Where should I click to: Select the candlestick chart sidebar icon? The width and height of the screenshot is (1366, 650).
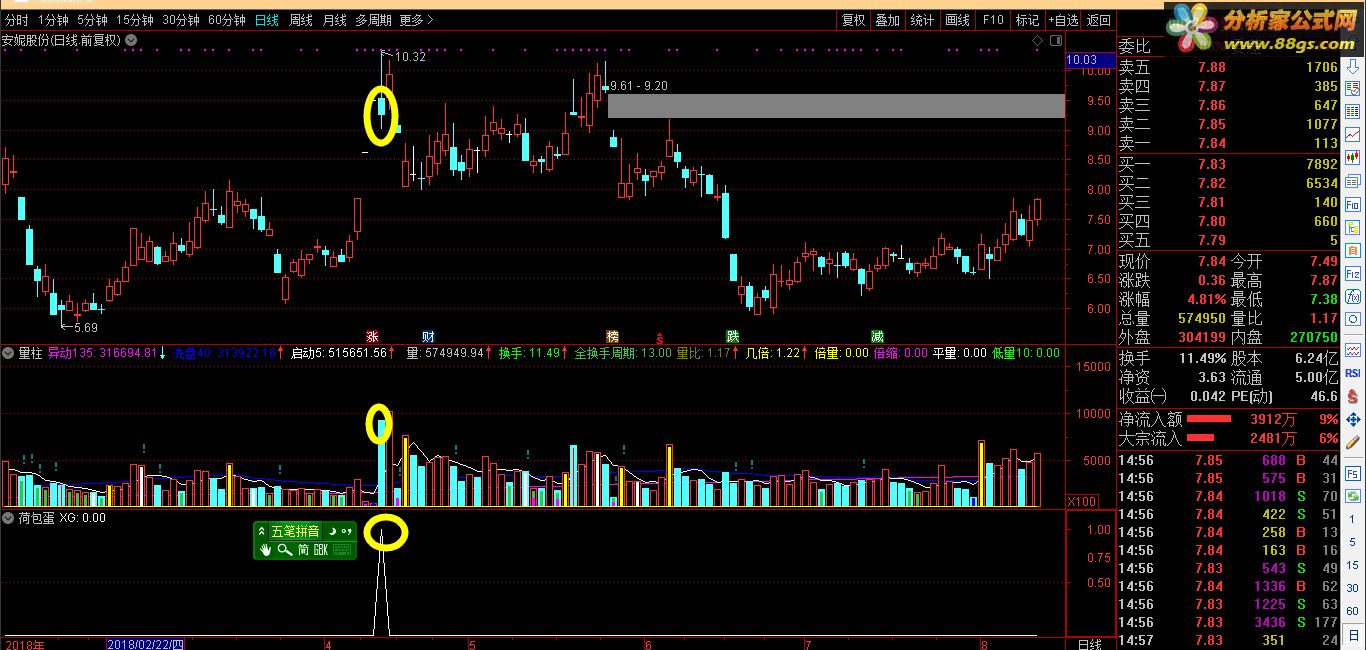[x=1353, y=156]
